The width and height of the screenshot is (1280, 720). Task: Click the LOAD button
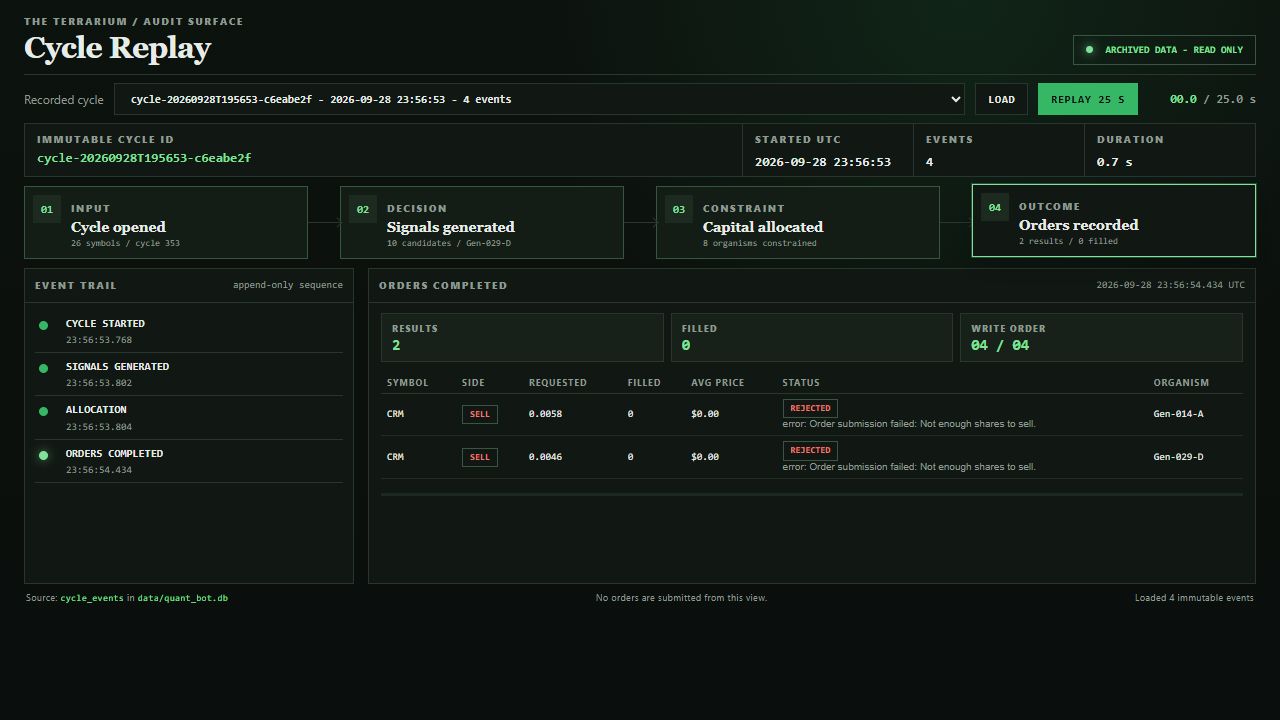[x=1001, y=99]
